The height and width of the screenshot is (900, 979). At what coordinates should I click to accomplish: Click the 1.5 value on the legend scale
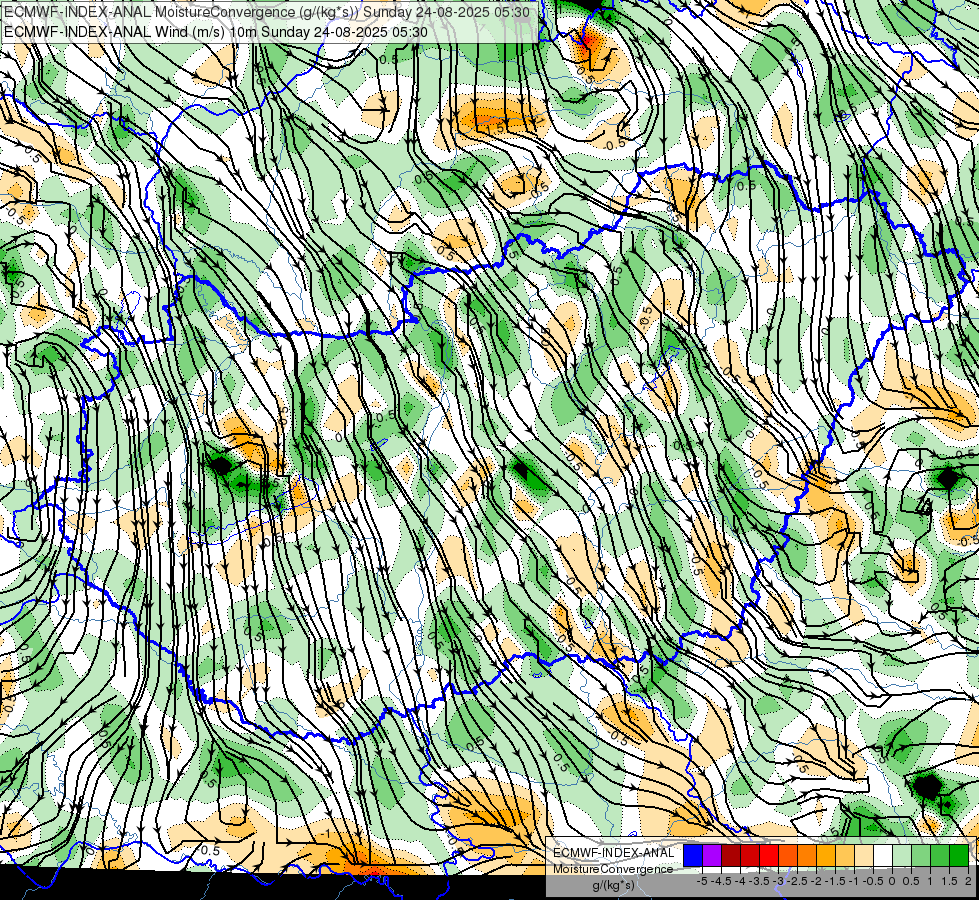pos(950,881)
